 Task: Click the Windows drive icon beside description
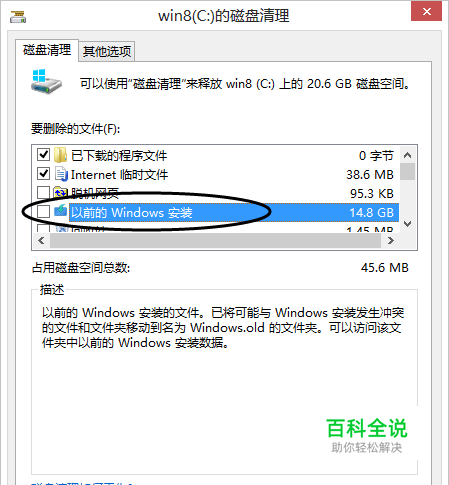[47, 81]
